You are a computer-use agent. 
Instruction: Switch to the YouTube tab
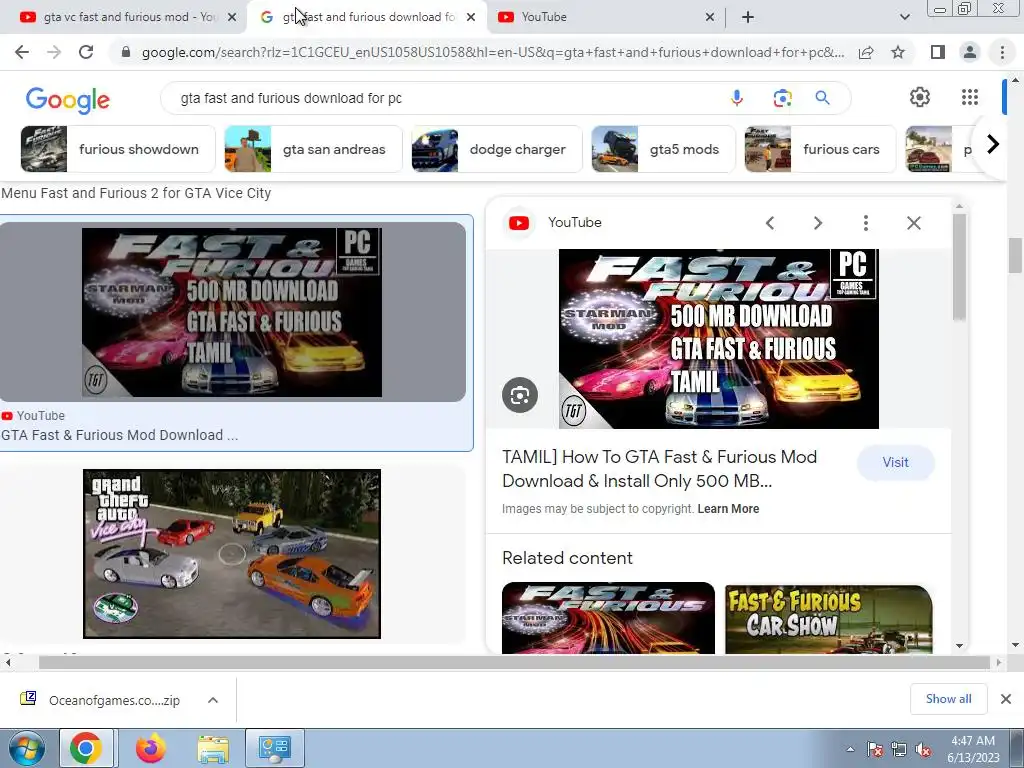click(x=606, y=17)
